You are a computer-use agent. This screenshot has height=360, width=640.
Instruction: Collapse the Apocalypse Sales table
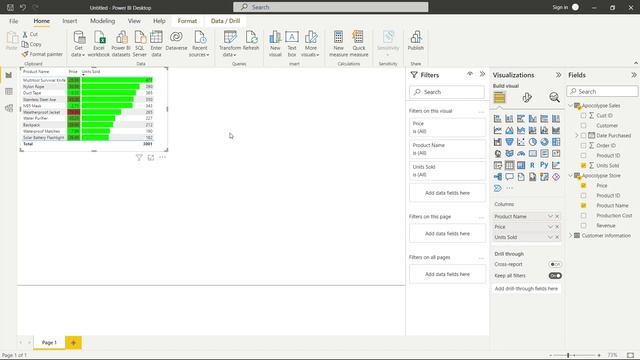pos(570,106)
